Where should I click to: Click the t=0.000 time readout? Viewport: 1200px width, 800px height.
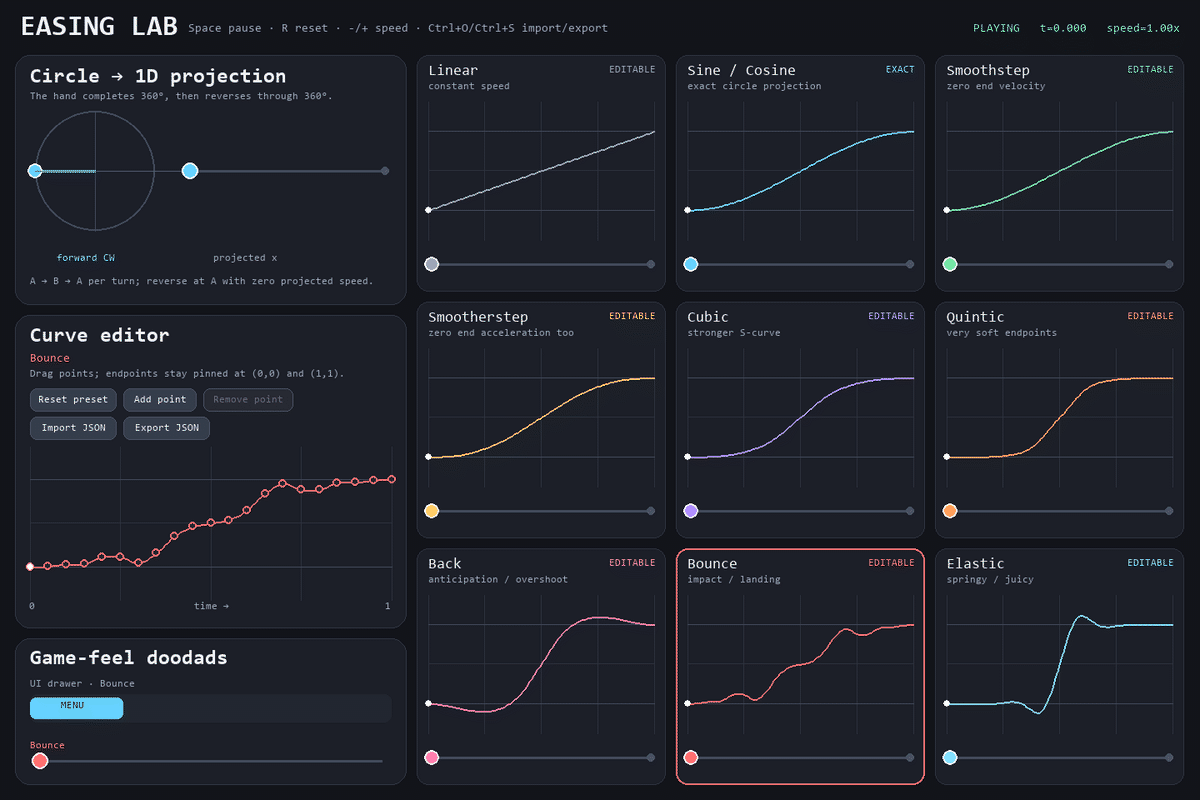click(1063, 28)
